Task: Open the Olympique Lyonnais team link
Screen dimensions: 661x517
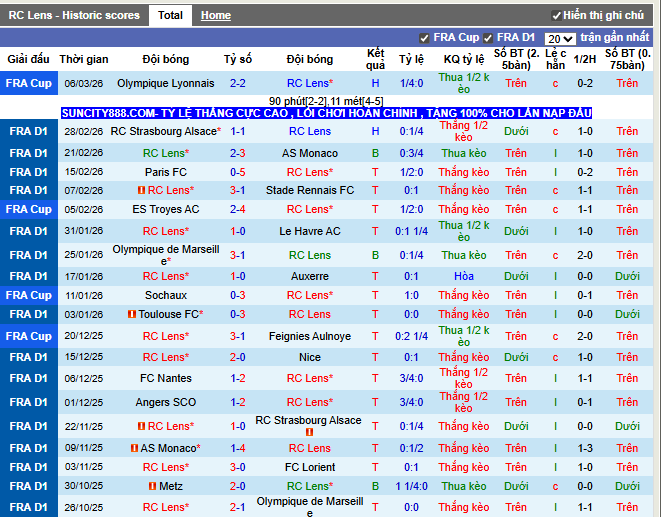Action: click(x=165, y=84)
